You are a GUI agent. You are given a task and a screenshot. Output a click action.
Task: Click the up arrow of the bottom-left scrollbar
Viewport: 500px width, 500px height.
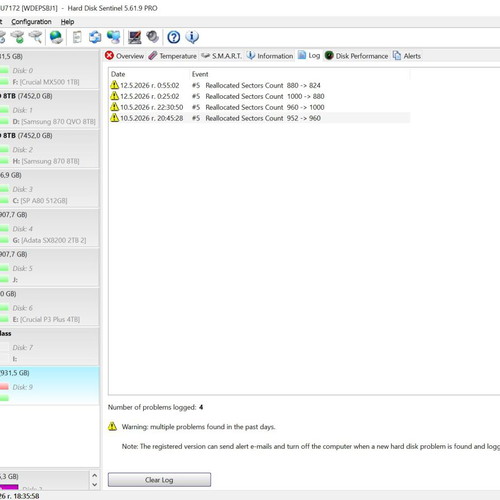(95, 475)
